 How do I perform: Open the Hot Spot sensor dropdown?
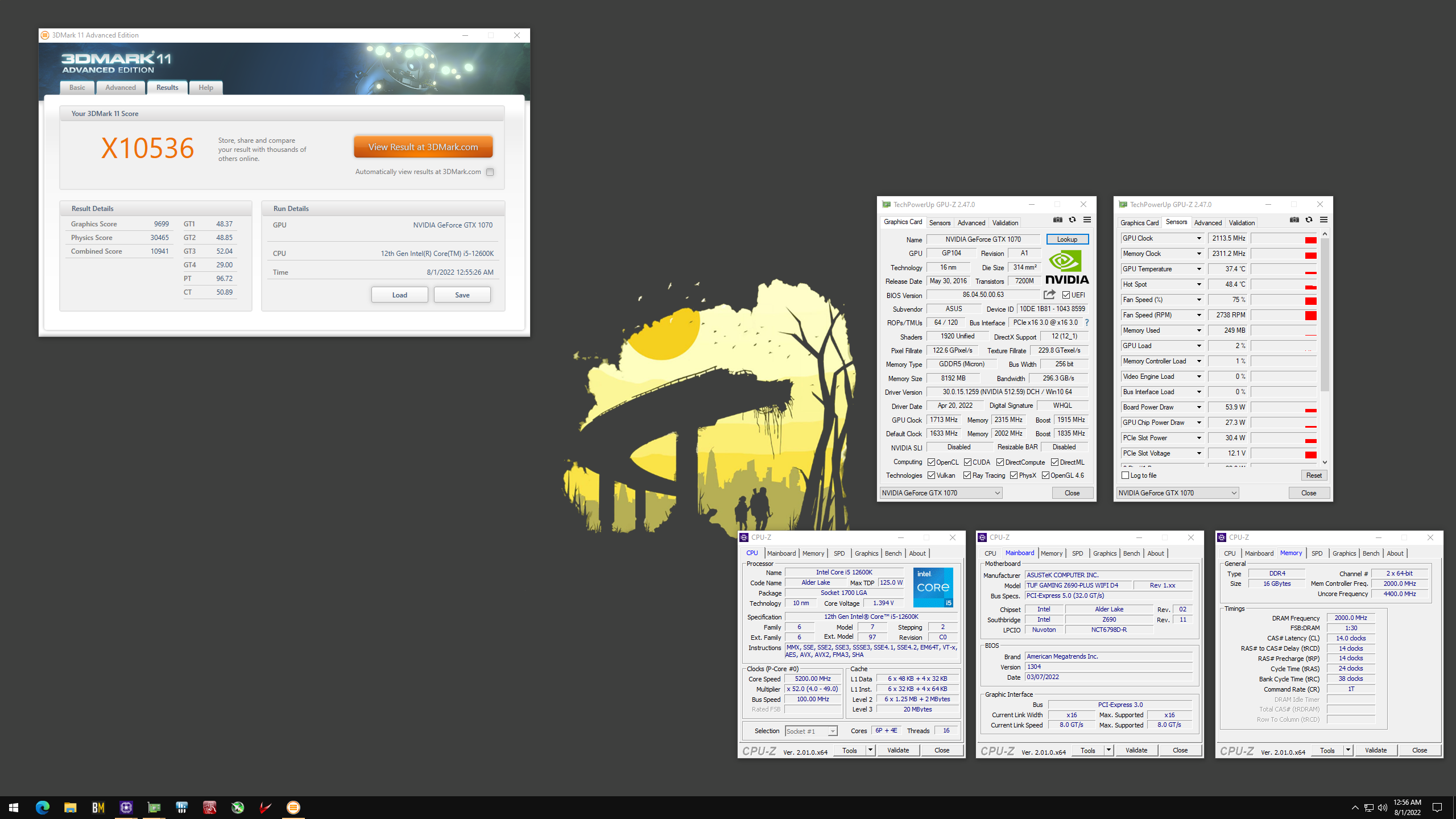(x=1198, y=284)
